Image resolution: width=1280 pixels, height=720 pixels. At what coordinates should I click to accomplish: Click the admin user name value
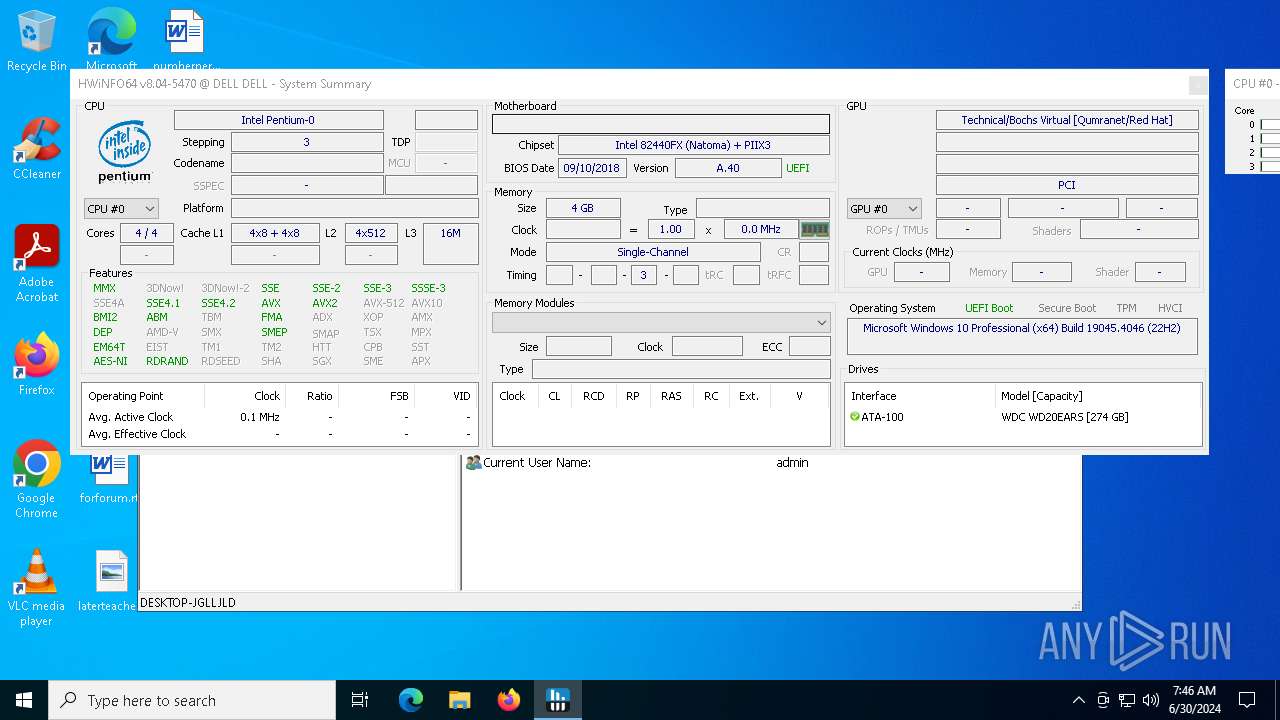pos(792,463)
